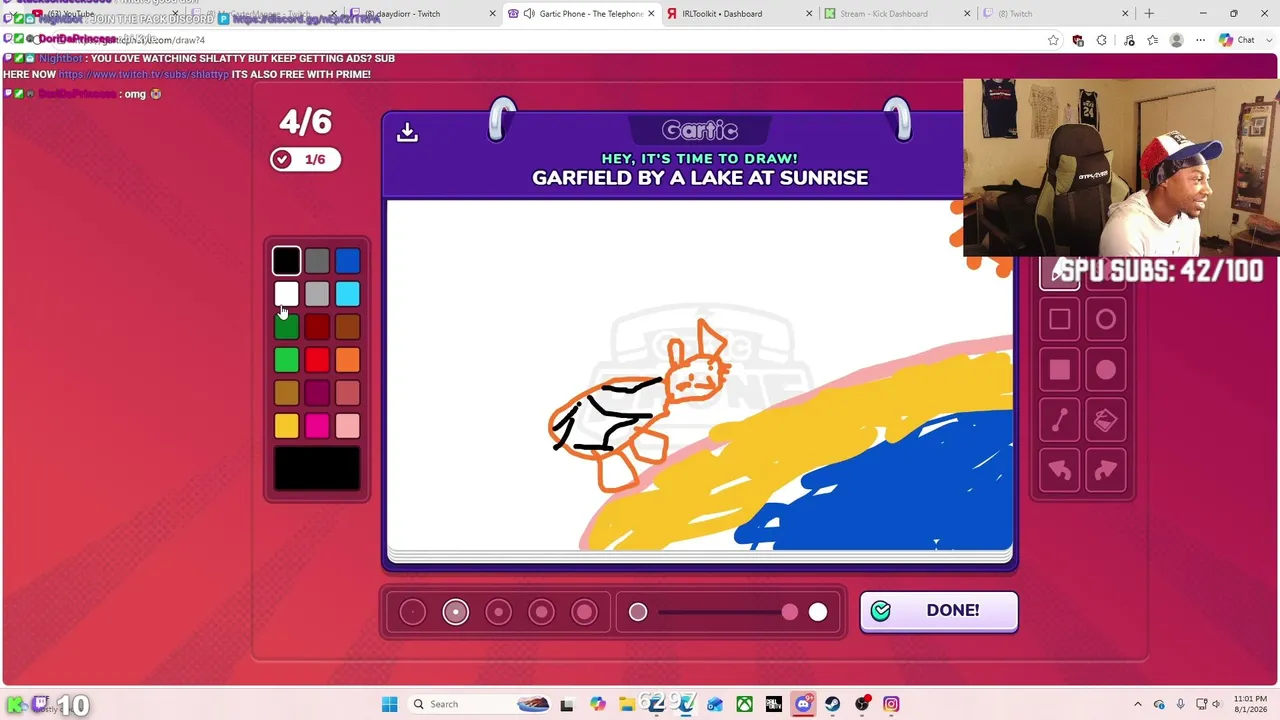Redo the last undone stroke
This screenshot has height=720, width=1280.
pyautogui.click(x=1105, y=471)
